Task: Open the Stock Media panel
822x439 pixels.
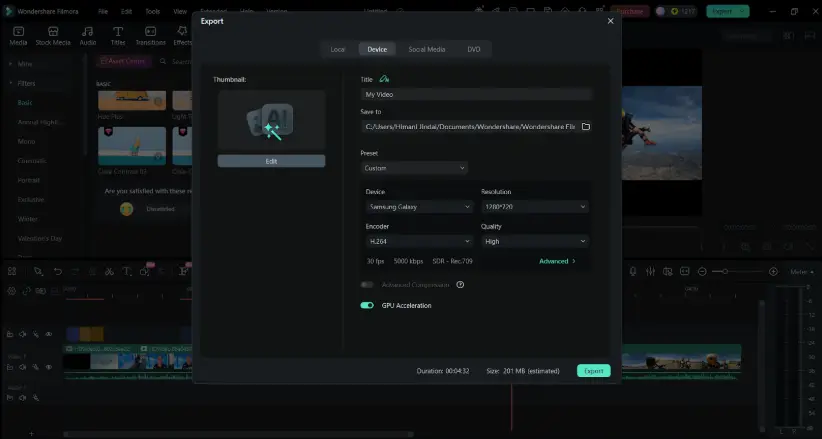Action: (x=53, y=36)
